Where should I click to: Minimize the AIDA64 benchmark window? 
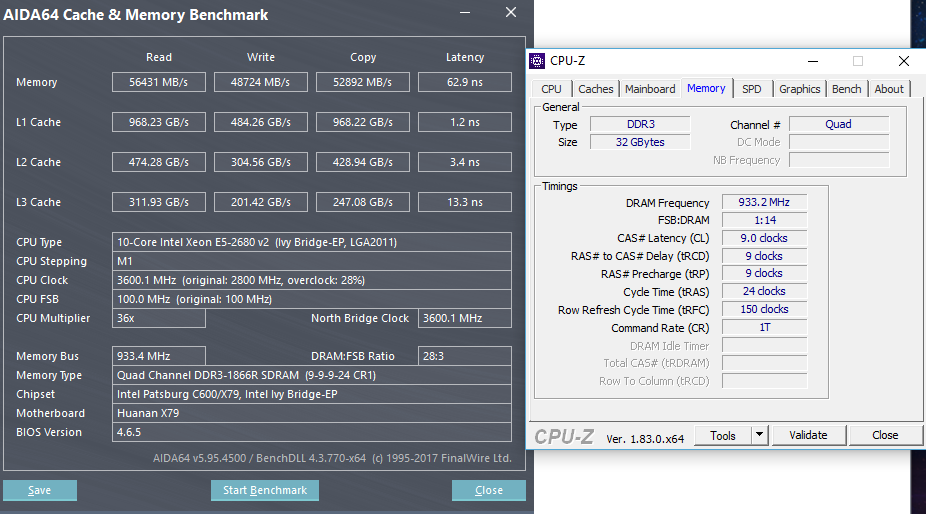pos(465,12)
